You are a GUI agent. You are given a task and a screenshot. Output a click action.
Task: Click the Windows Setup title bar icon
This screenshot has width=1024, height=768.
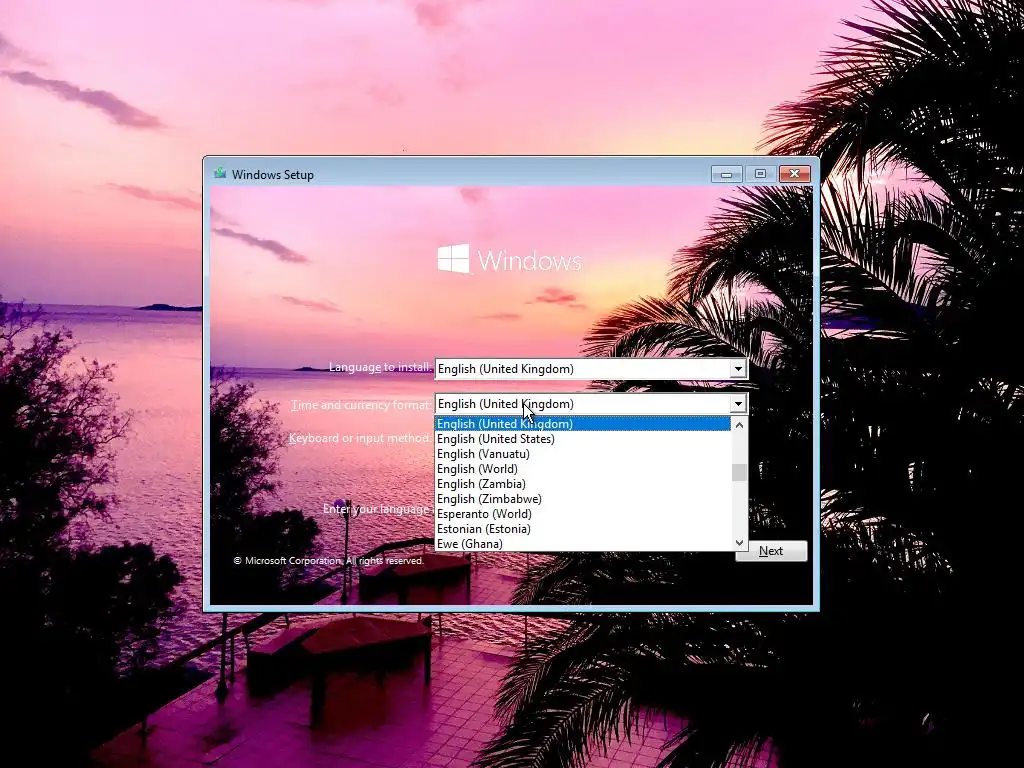(x=220, y=173)
